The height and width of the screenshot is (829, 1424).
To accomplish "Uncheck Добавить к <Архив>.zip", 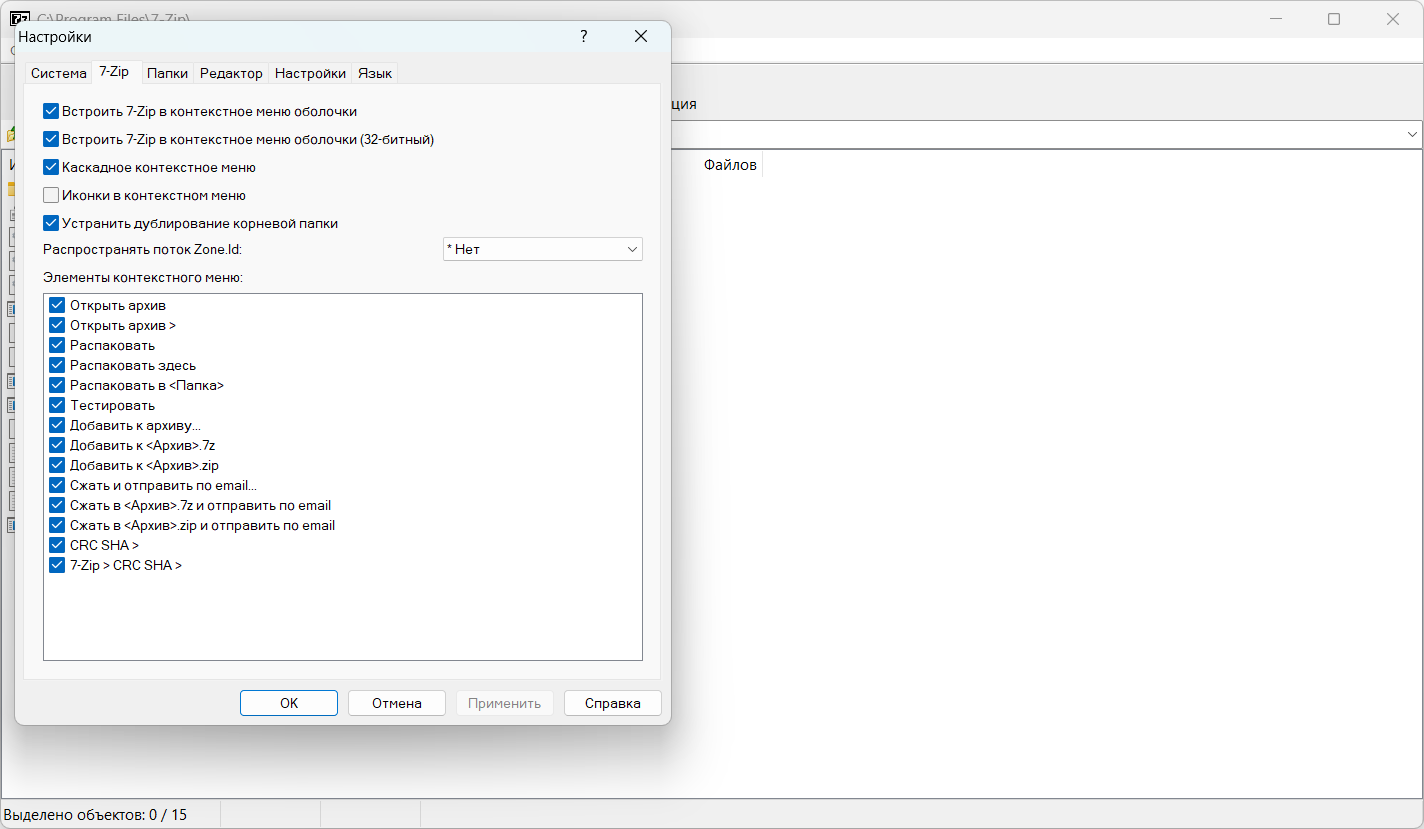I will tap(57, 465).
